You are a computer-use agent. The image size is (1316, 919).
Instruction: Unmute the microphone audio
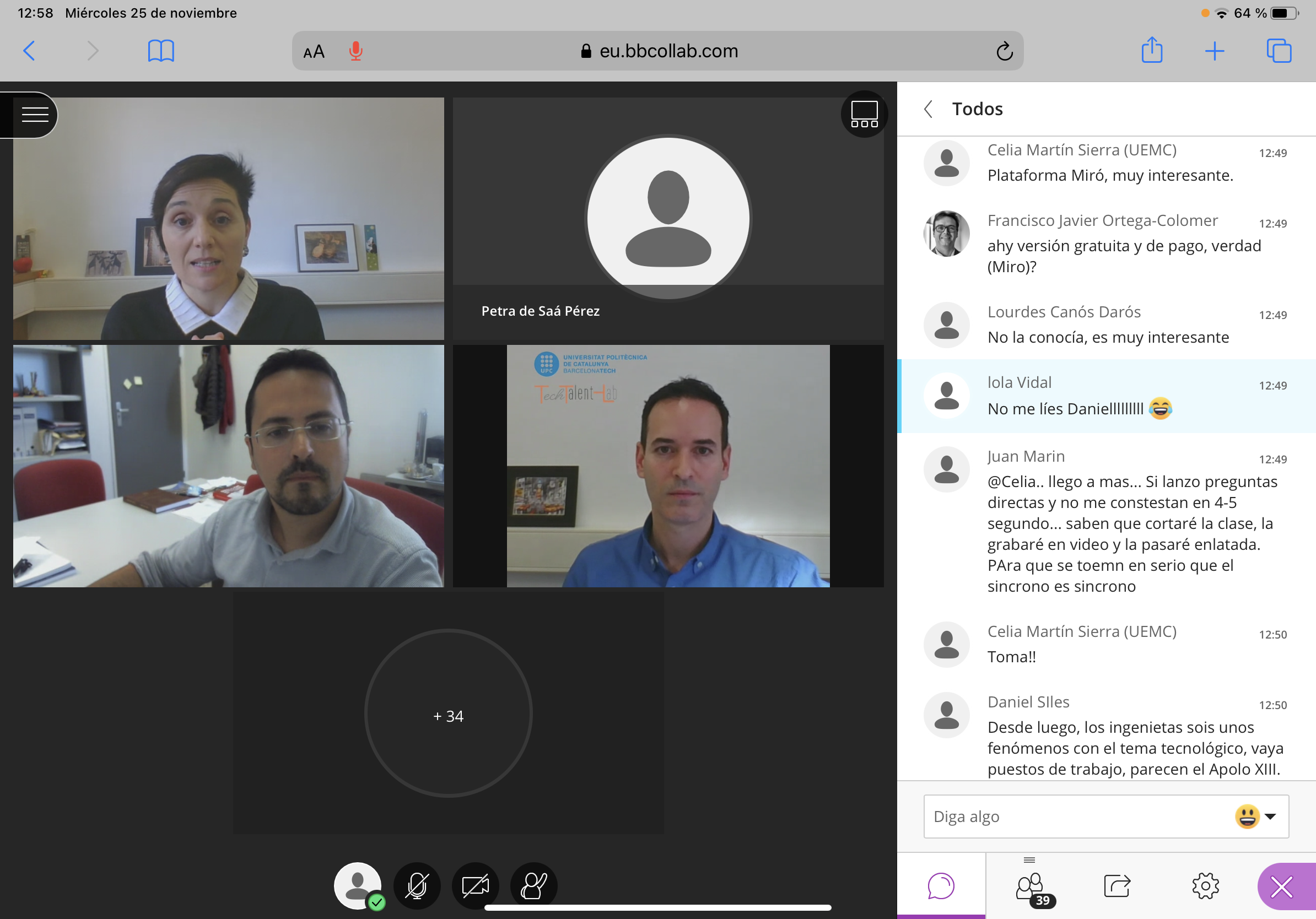(x=417, y=886)
